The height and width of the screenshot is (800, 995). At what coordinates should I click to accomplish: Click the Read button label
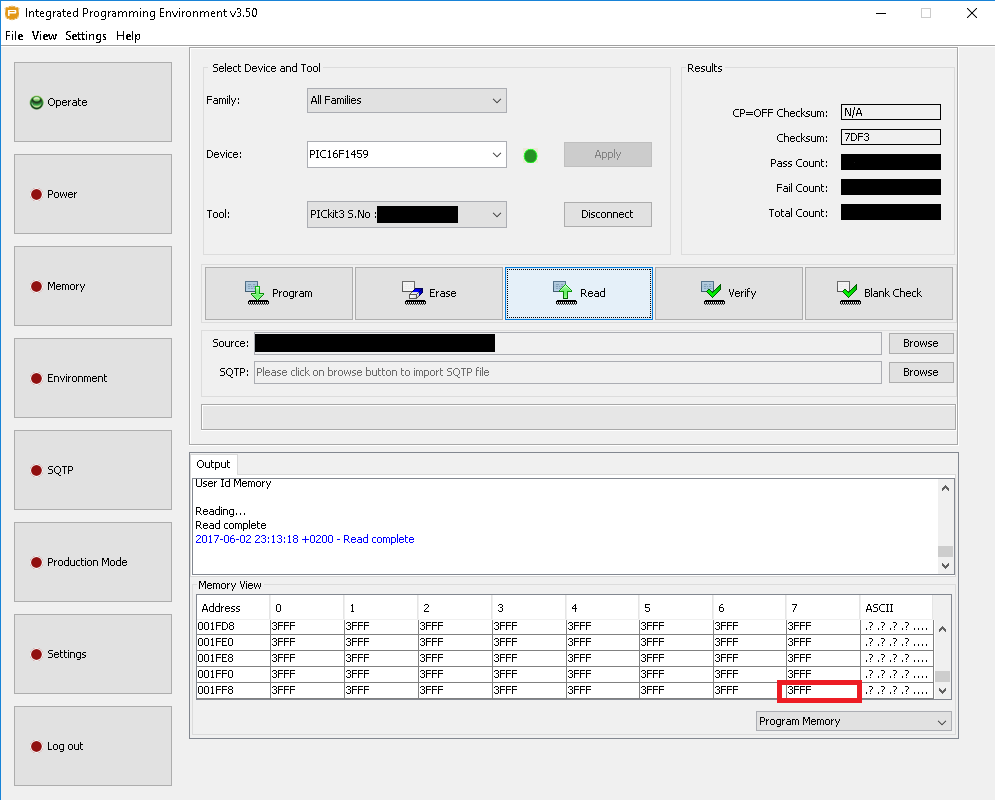click(593, 293)
